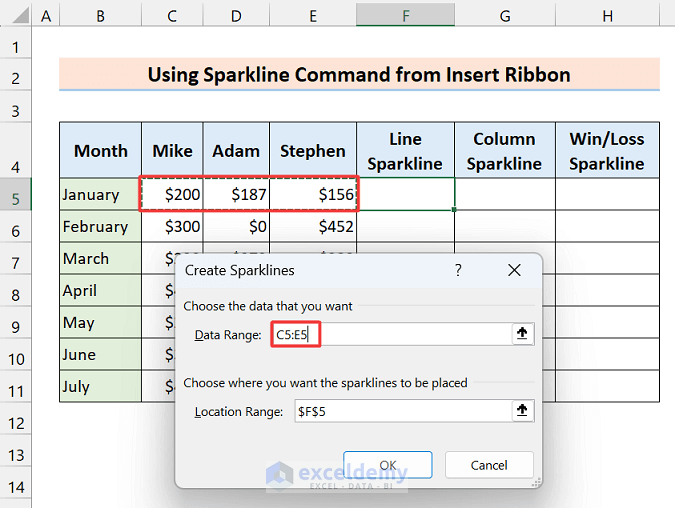This screenshot has width=675, height=508.
Task: Click cell F5 under Line Sparkline
Action: coord(405,194)
